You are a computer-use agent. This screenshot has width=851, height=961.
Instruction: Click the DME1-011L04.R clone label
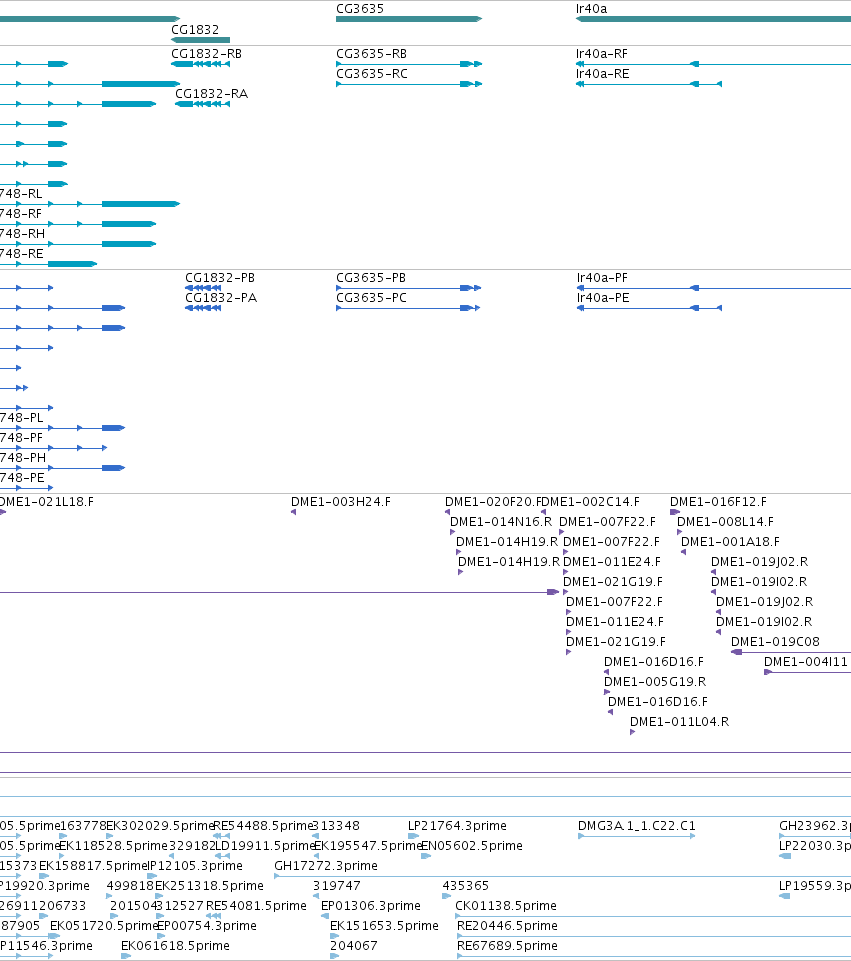(679, 721)
